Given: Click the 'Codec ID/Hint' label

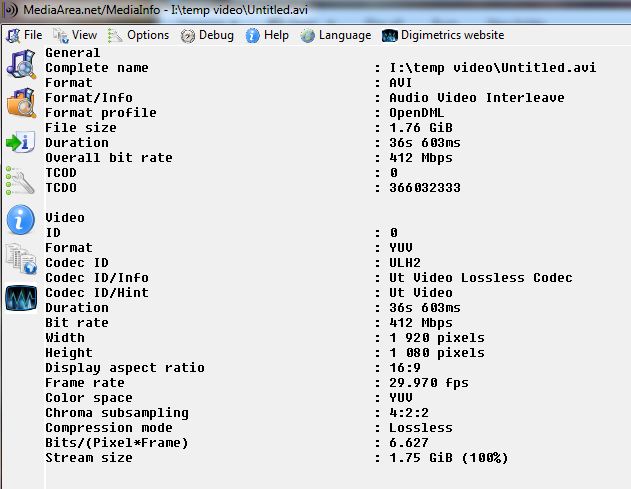Looking at the screenshot, I should coord(97,293).
